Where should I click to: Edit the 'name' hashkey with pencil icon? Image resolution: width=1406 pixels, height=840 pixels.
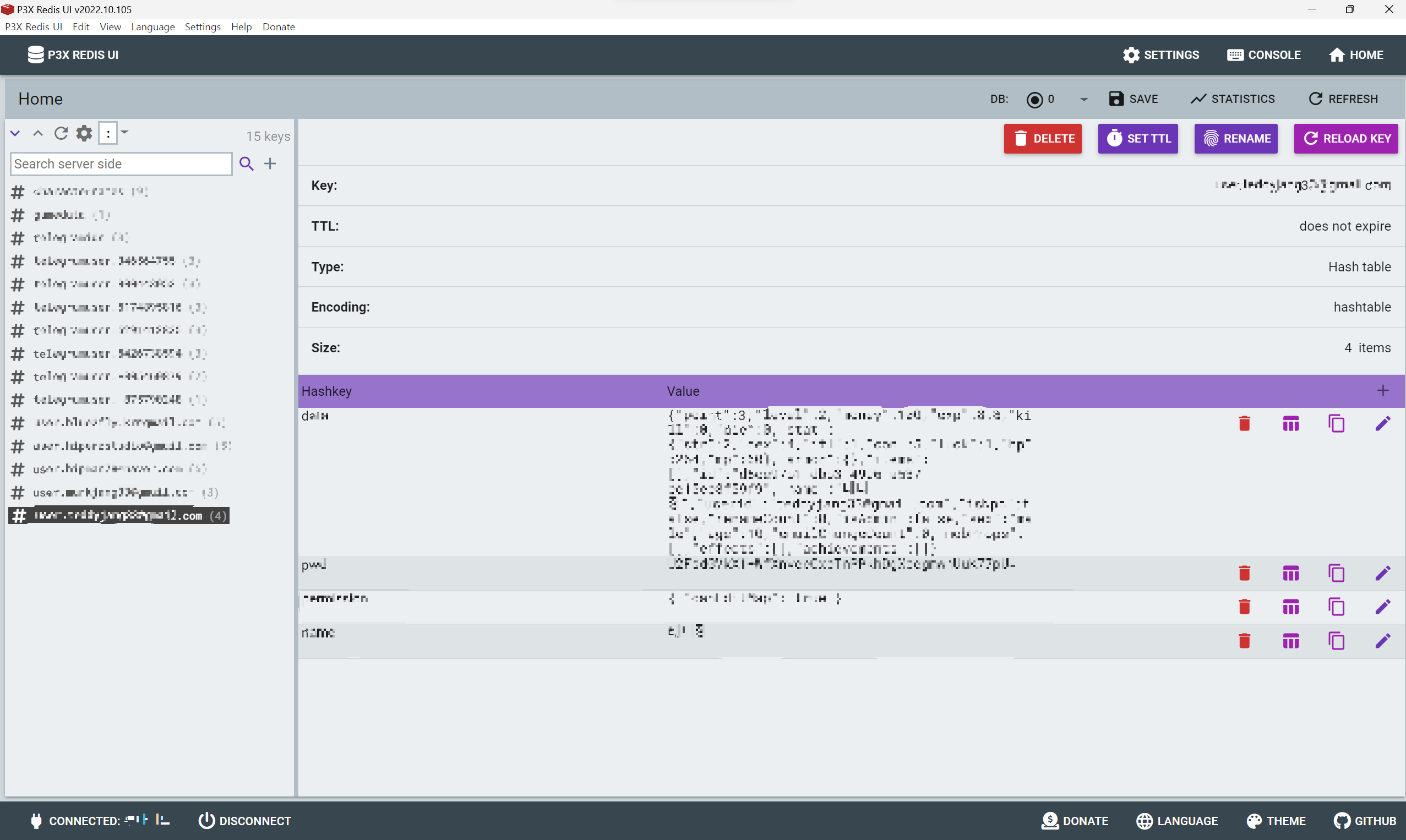1382,641
